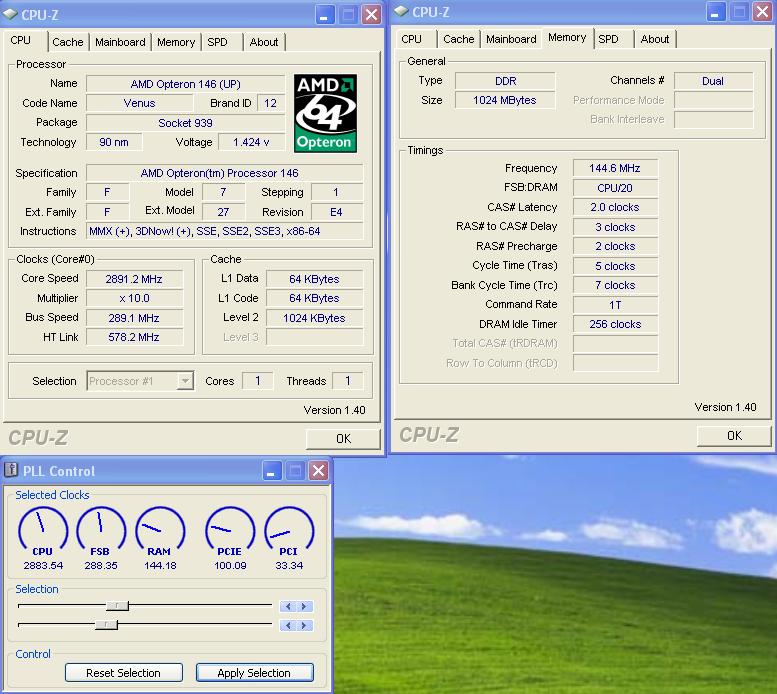Open SPD tab in left CPU-Z window
777x694 pixels.
(x=218, y=42)
